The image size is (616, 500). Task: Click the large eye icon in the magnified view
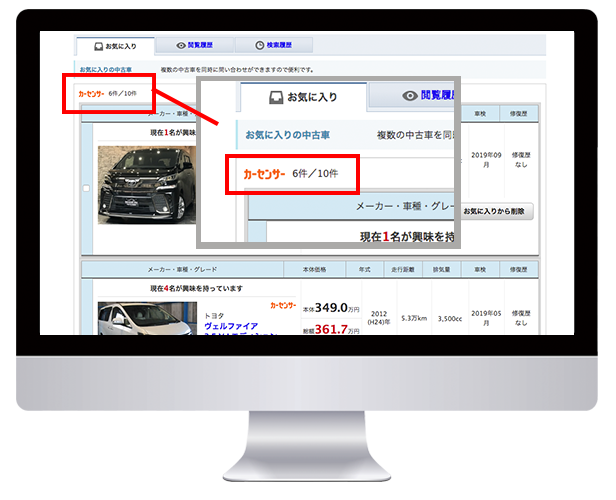(x=409, y=96)
